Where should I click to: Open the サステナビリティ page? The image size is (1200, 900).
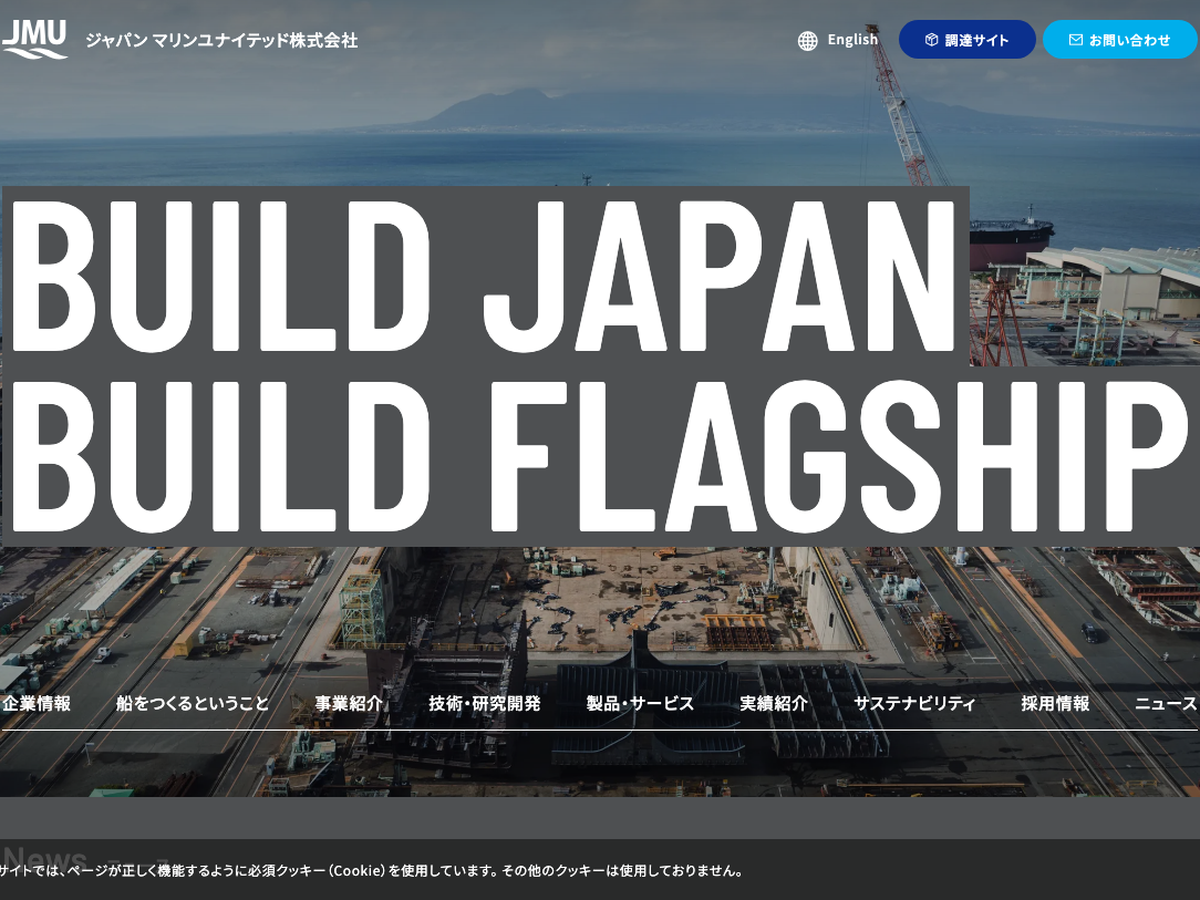(914, 703)
